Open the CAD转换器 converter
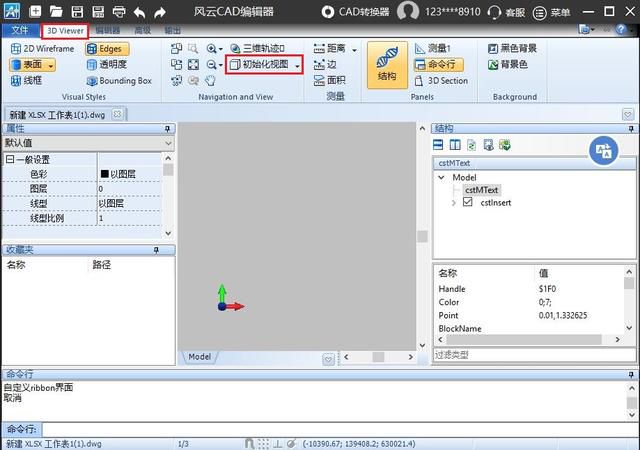640x450 pixels. (355, 12)
